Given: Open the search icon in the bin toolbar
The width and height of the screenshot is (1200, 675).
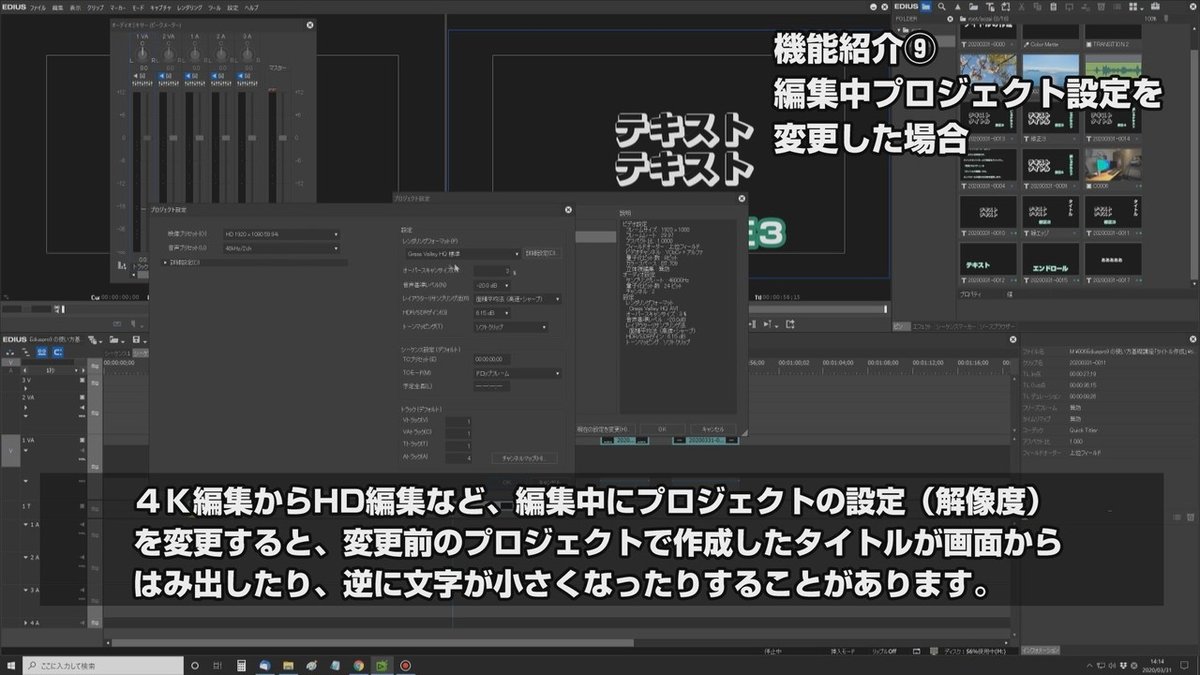Looking at the screenshot, I should (941, 6).
